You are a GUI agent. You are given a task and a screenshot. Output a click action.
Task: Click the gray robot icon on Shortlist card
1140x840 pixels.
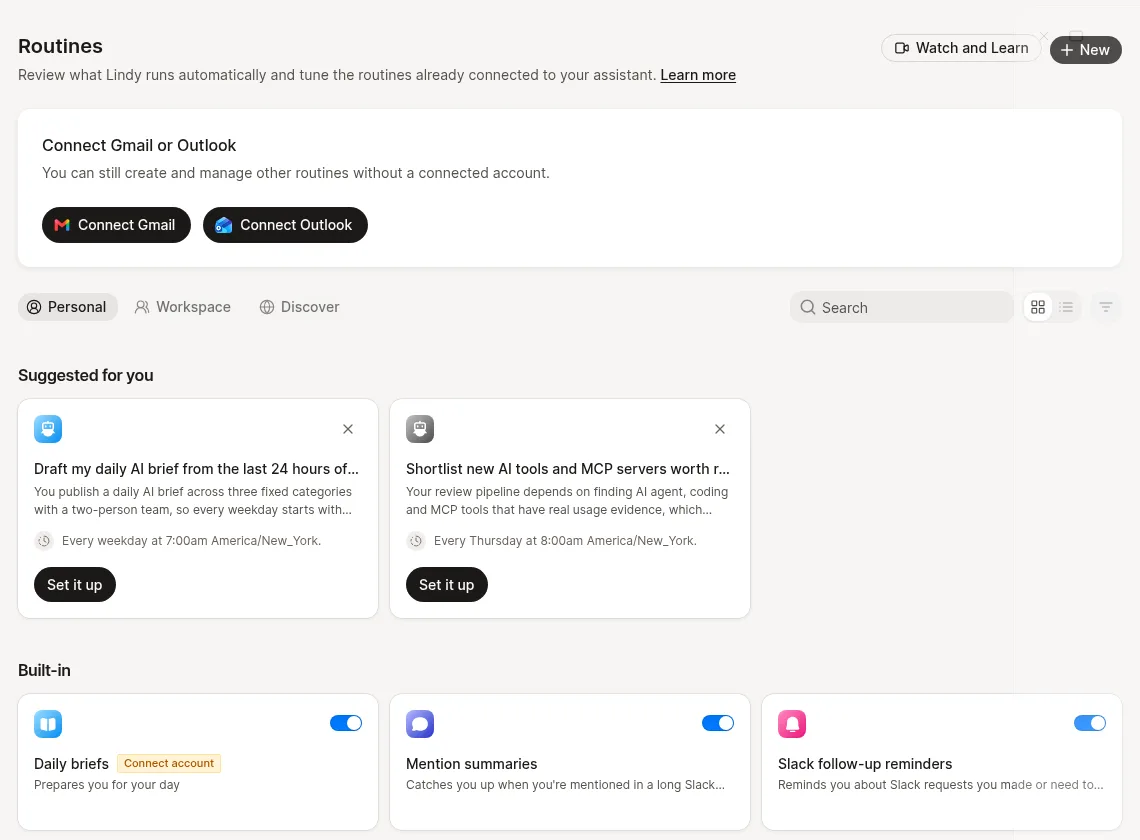coord(420,429)
